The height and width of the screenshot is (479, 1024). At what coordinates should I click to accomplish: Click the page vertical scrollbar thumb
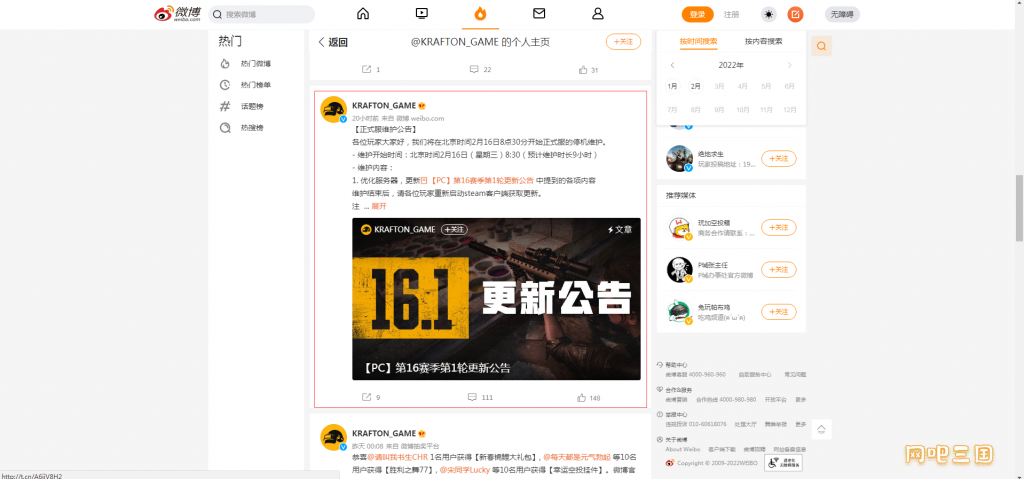(x=1019, y=208)
